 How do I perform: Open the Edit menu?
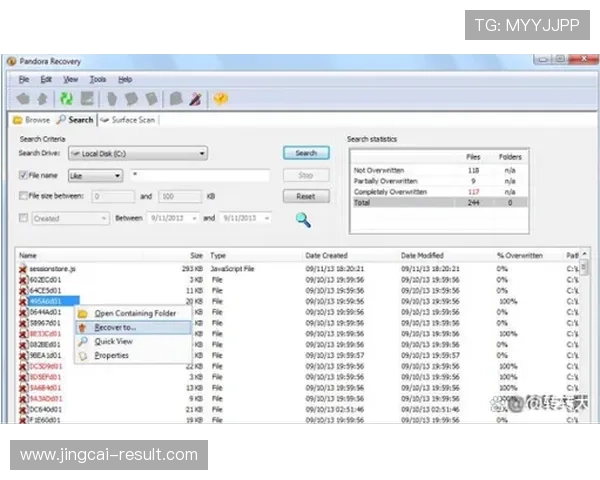(x=46, y=79)
